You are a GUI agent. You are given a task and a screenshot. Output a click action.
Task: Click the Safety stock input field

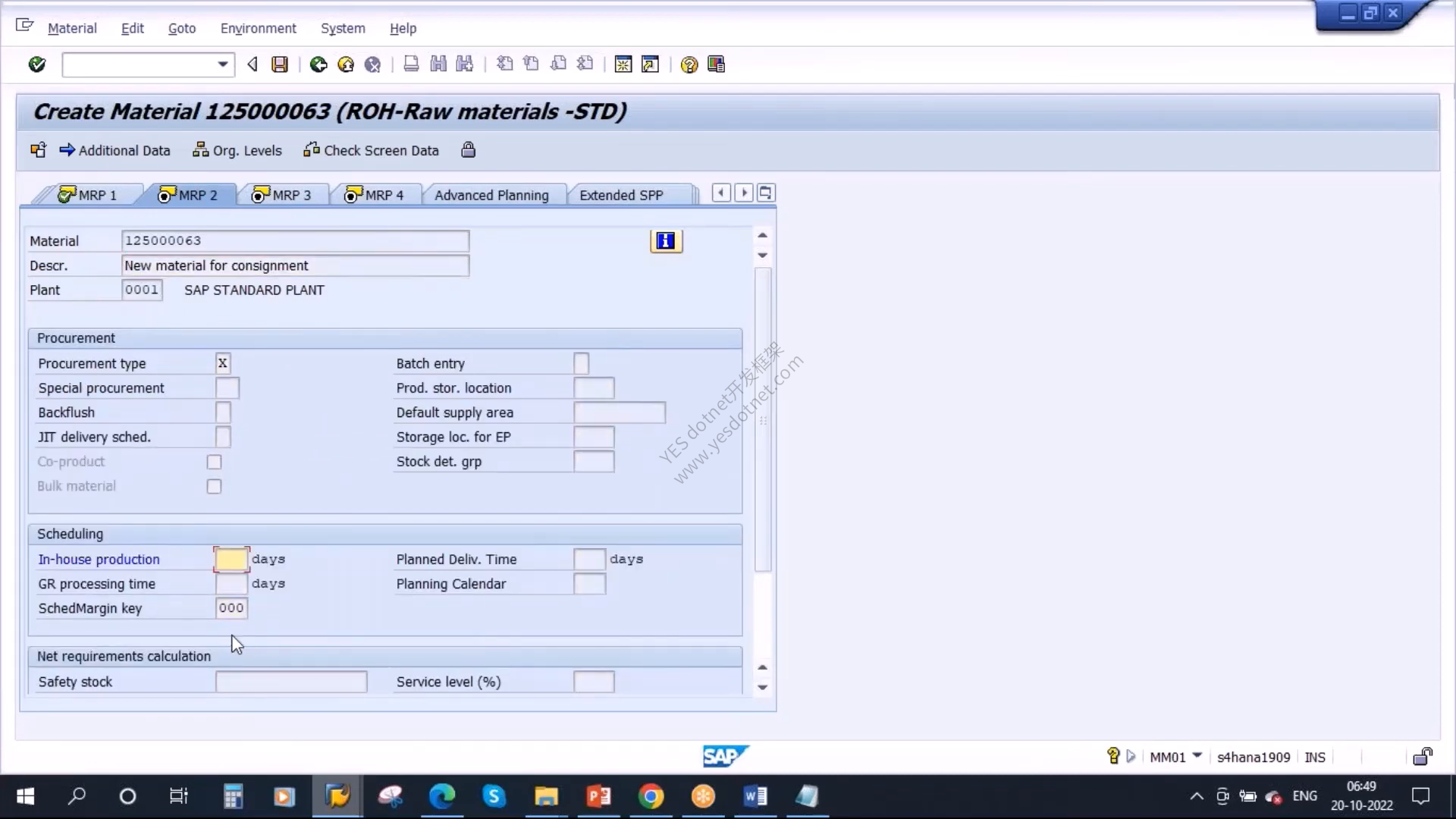[291, 682]
